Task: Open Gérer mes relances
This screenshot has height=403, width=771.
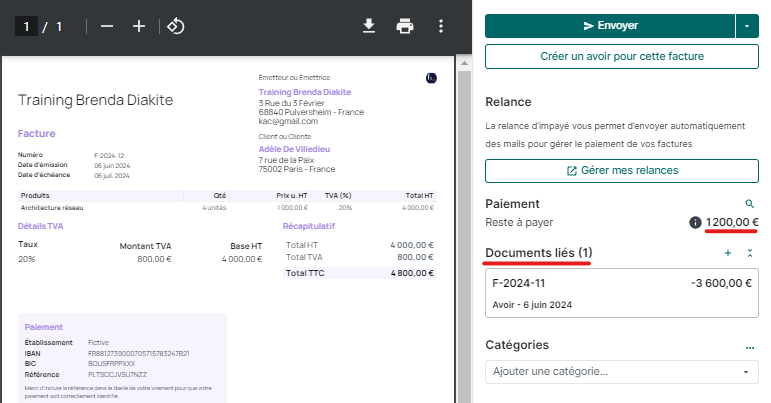Action: tap(621, 171)
